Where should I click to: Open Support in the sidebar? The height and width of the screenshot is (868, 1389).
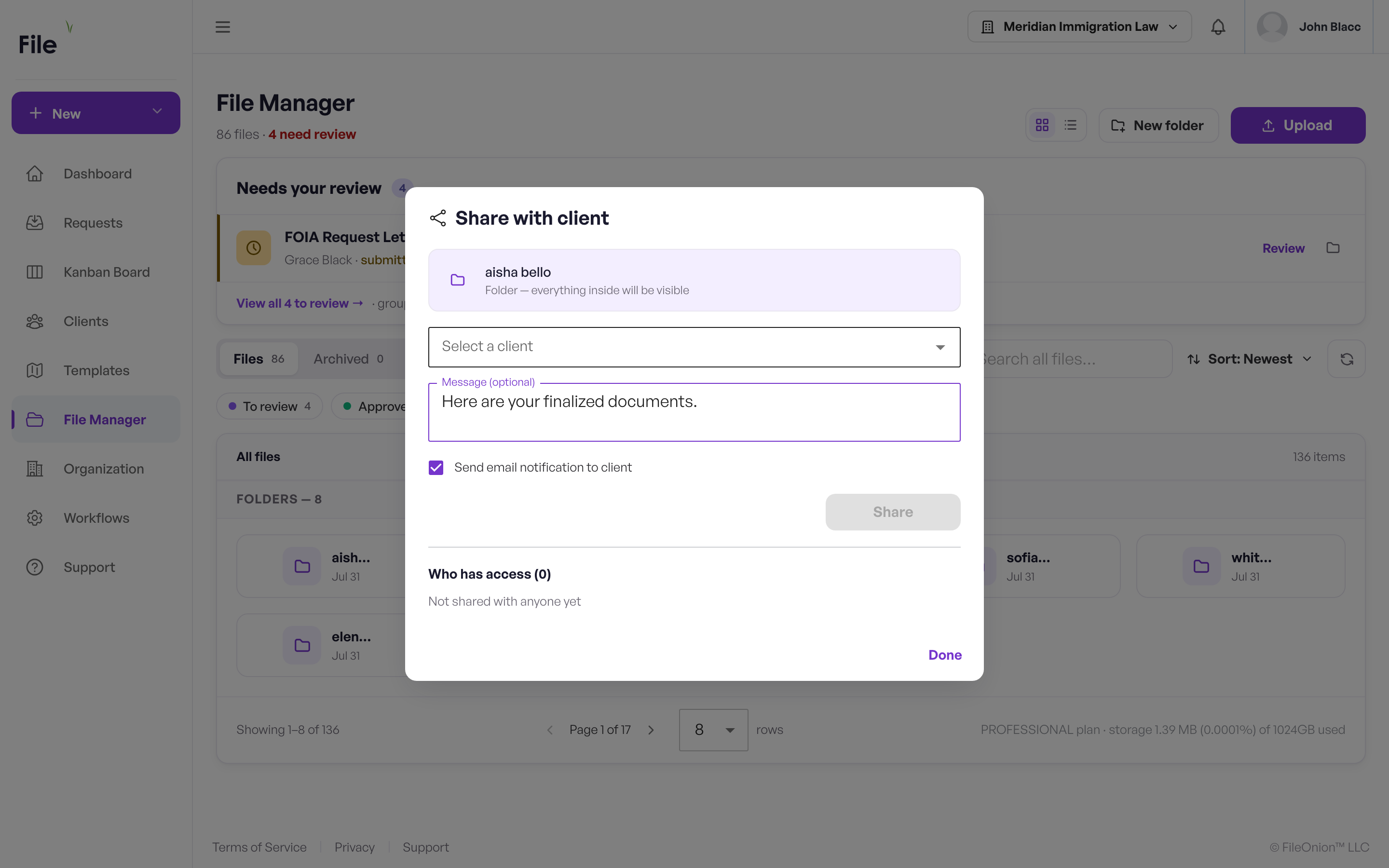click(x=96, y=567)
